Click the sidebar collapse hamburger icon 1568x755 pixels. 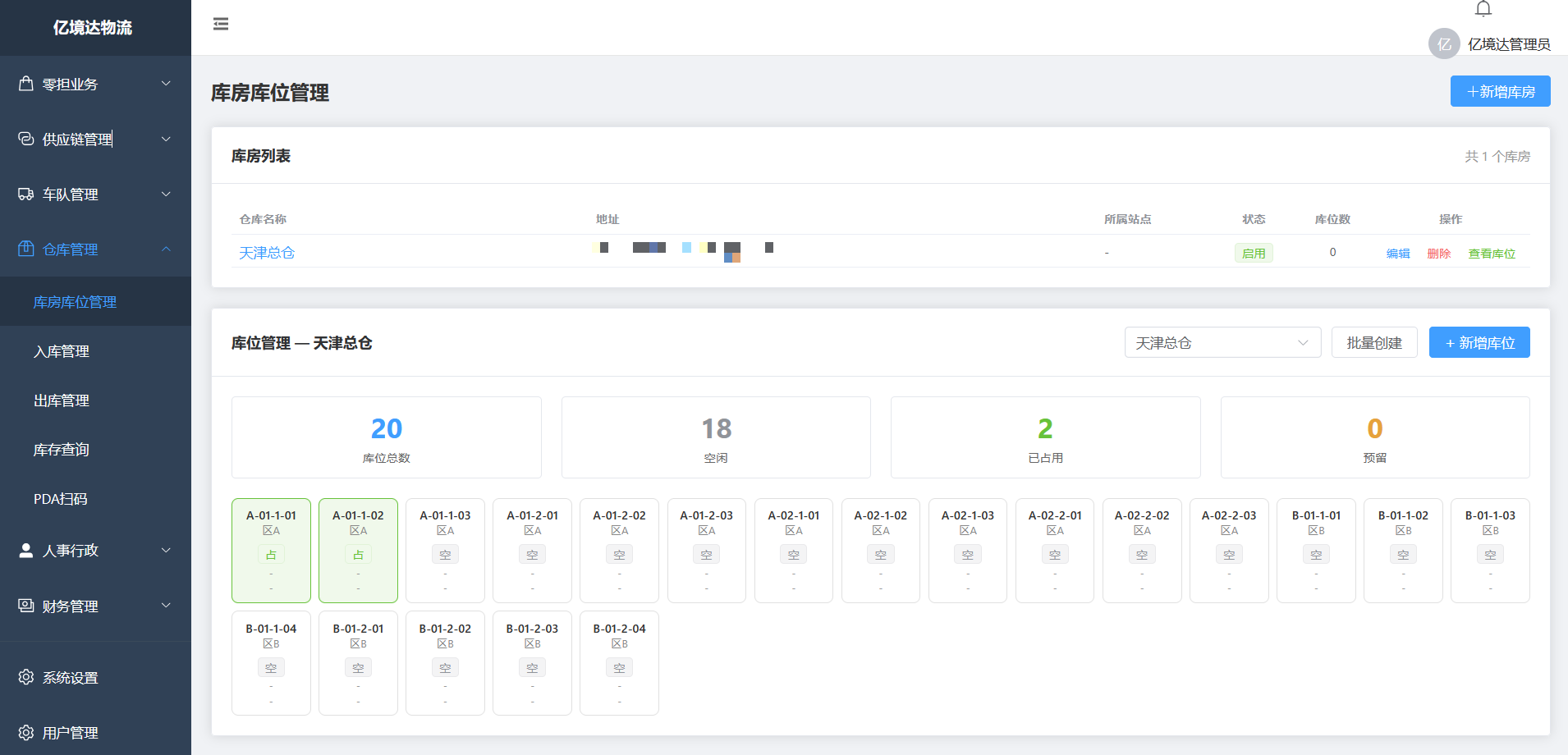221,24
